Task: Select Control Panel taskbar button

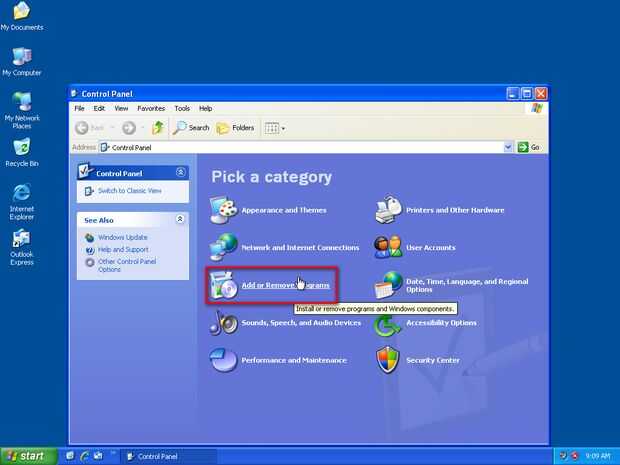Action: (168, 456)
